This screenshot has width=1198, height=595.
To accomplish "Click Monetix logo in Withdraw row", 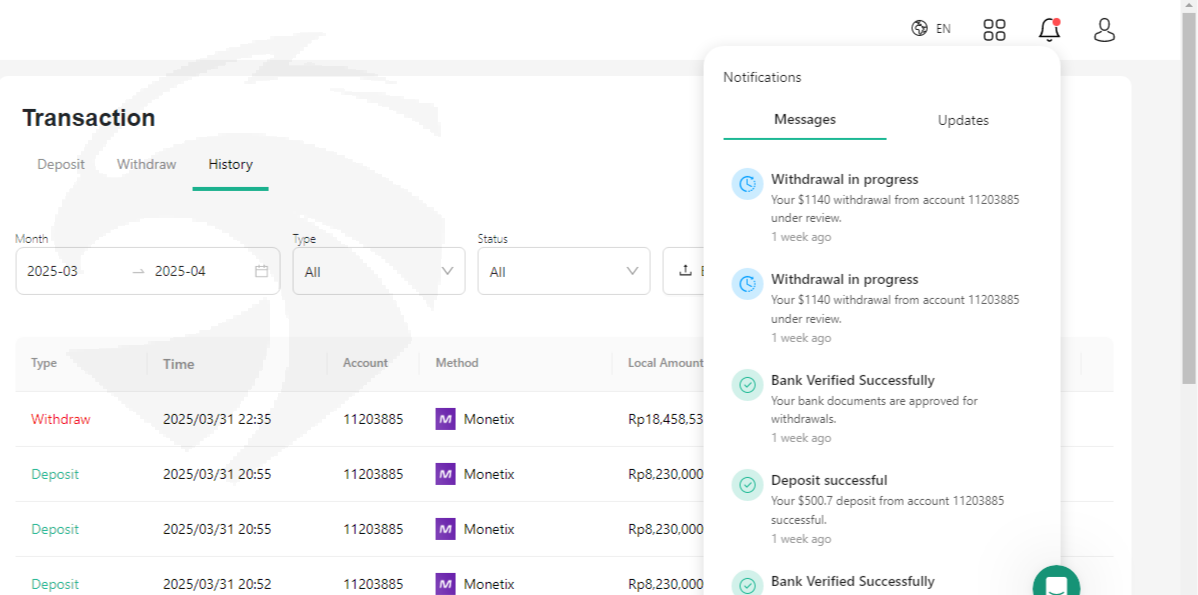I will (x=446, y=419).
